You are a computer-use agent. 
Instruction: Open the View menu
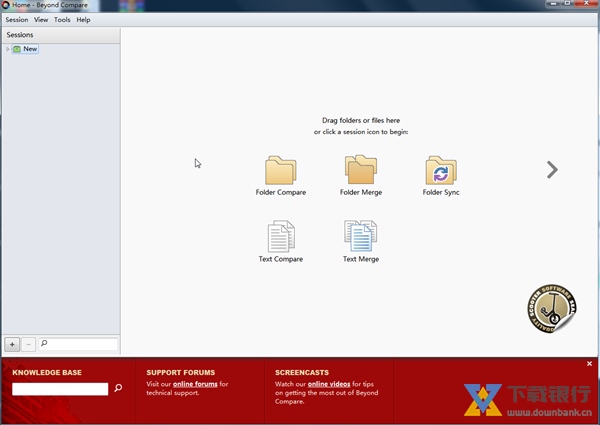[x=41, y=20]
